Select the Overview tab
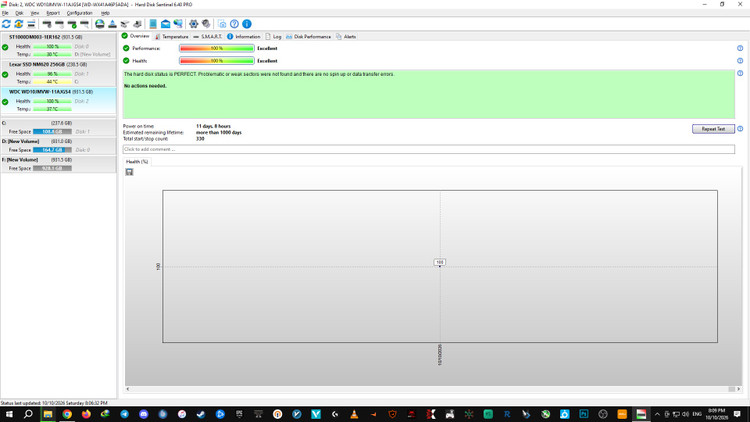This screenshot has height=422, width=750. 136,36
